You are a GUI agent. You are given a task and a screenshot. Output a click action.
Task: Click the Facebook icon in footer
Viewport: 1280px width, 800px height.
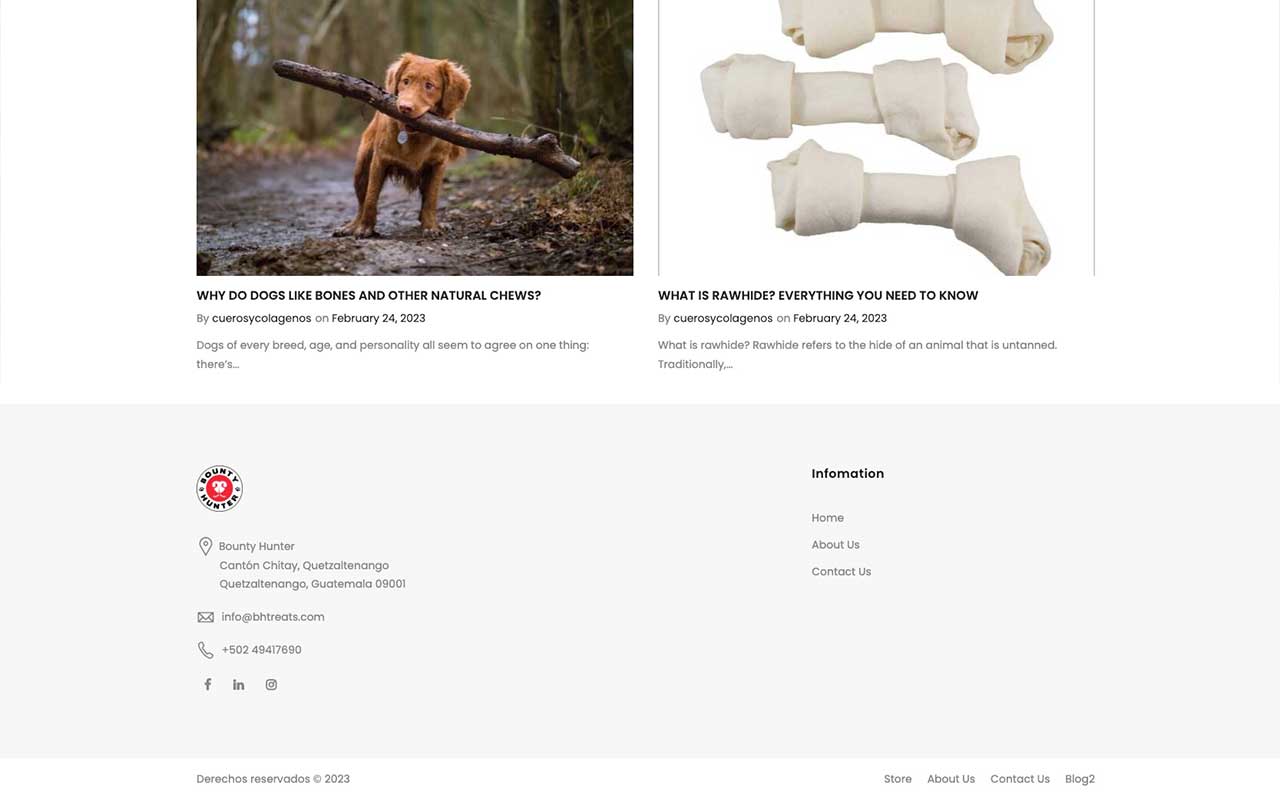(208, 685)
